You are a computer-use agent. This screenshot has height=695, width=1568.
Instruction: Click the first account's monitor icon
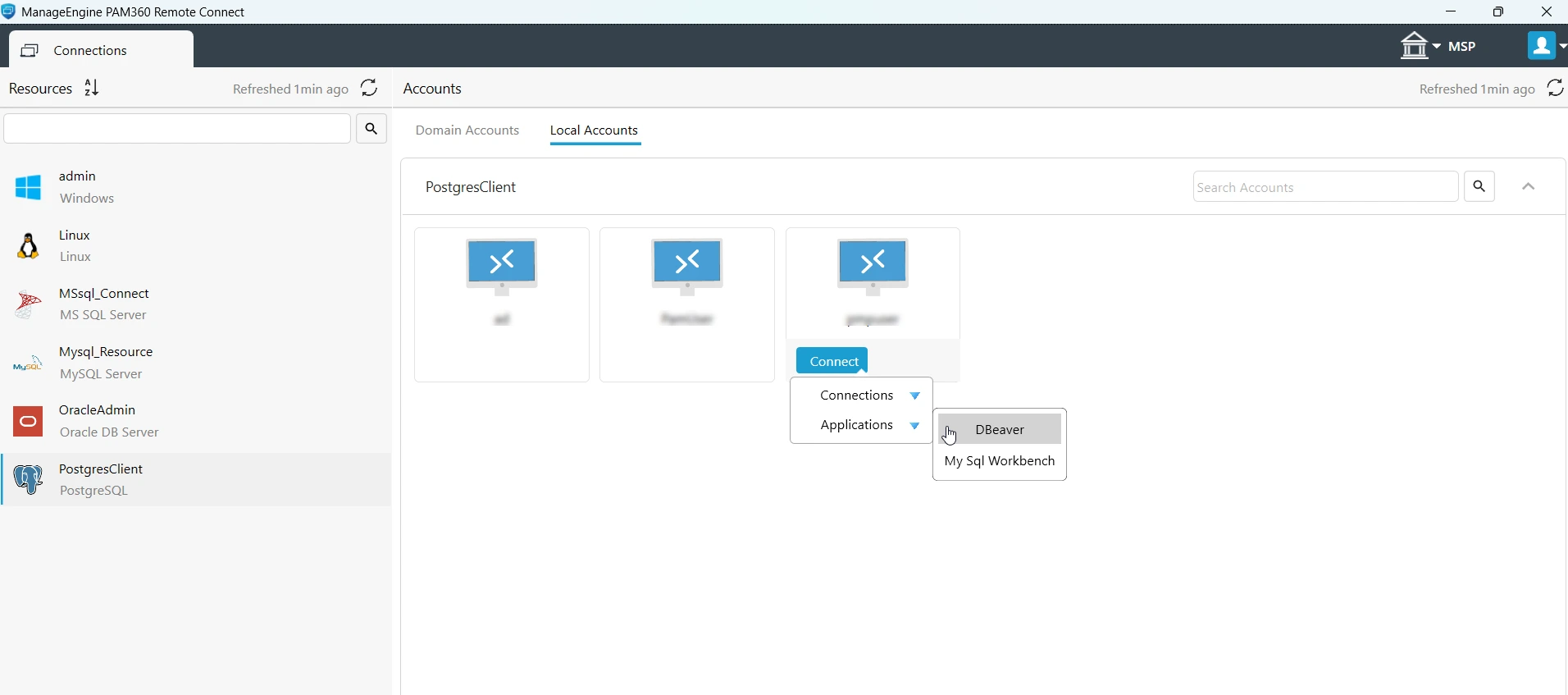pos(502,267)
